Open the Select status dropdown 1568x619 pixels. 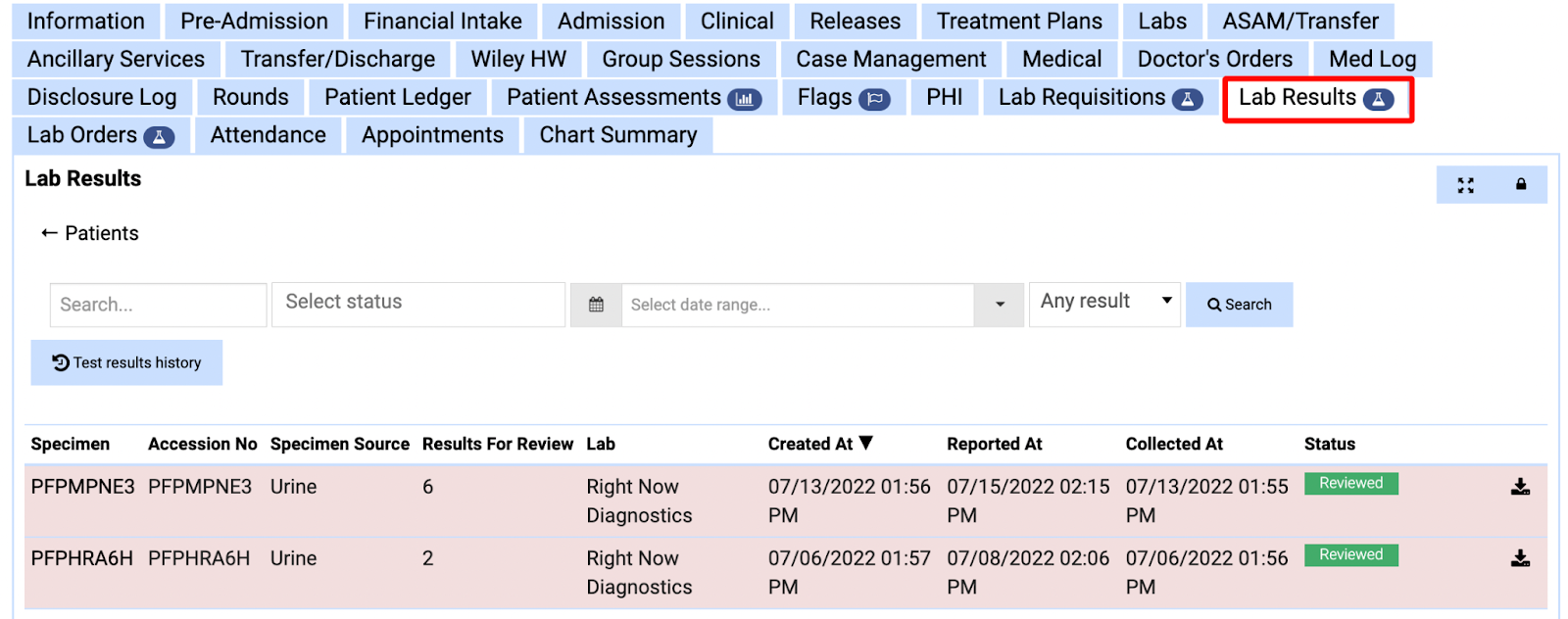[417, 303]
